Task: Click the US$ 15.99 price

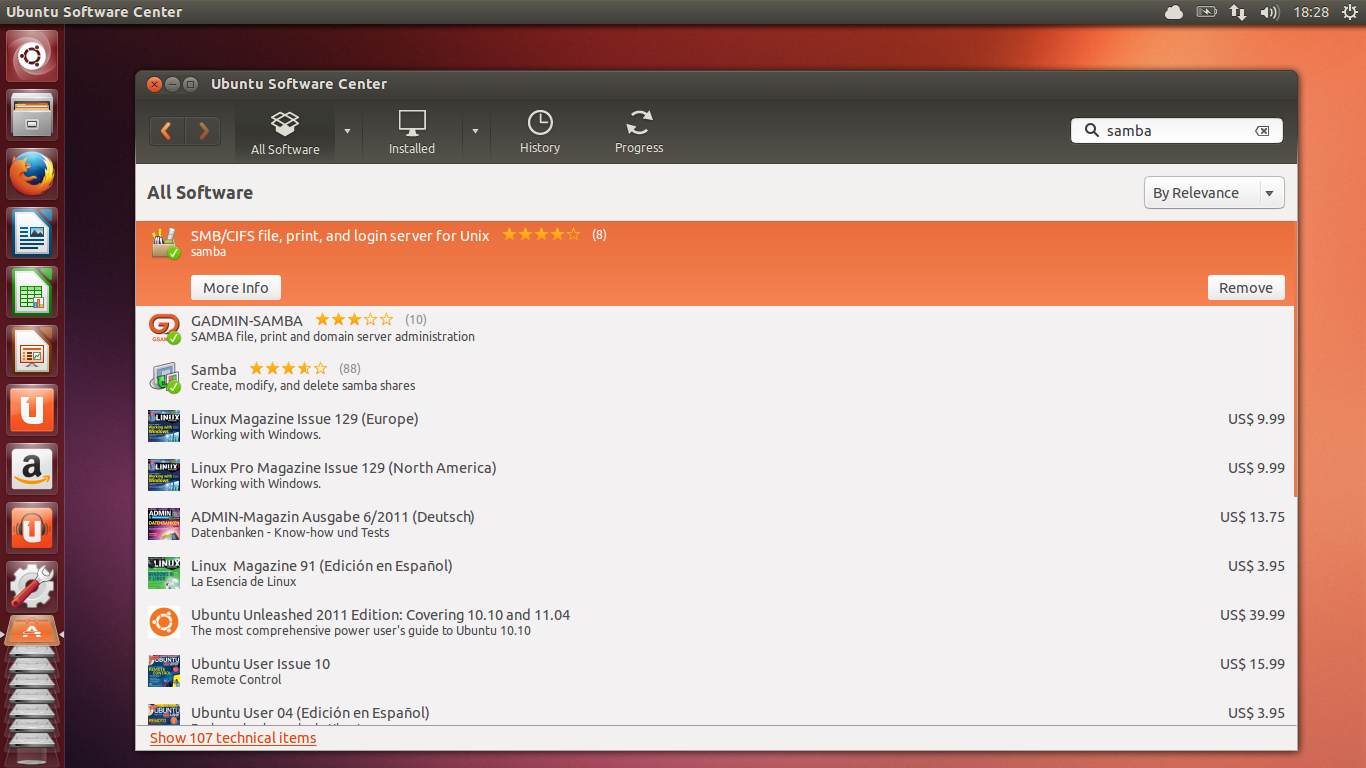Action: click(x=1252, y=664)
